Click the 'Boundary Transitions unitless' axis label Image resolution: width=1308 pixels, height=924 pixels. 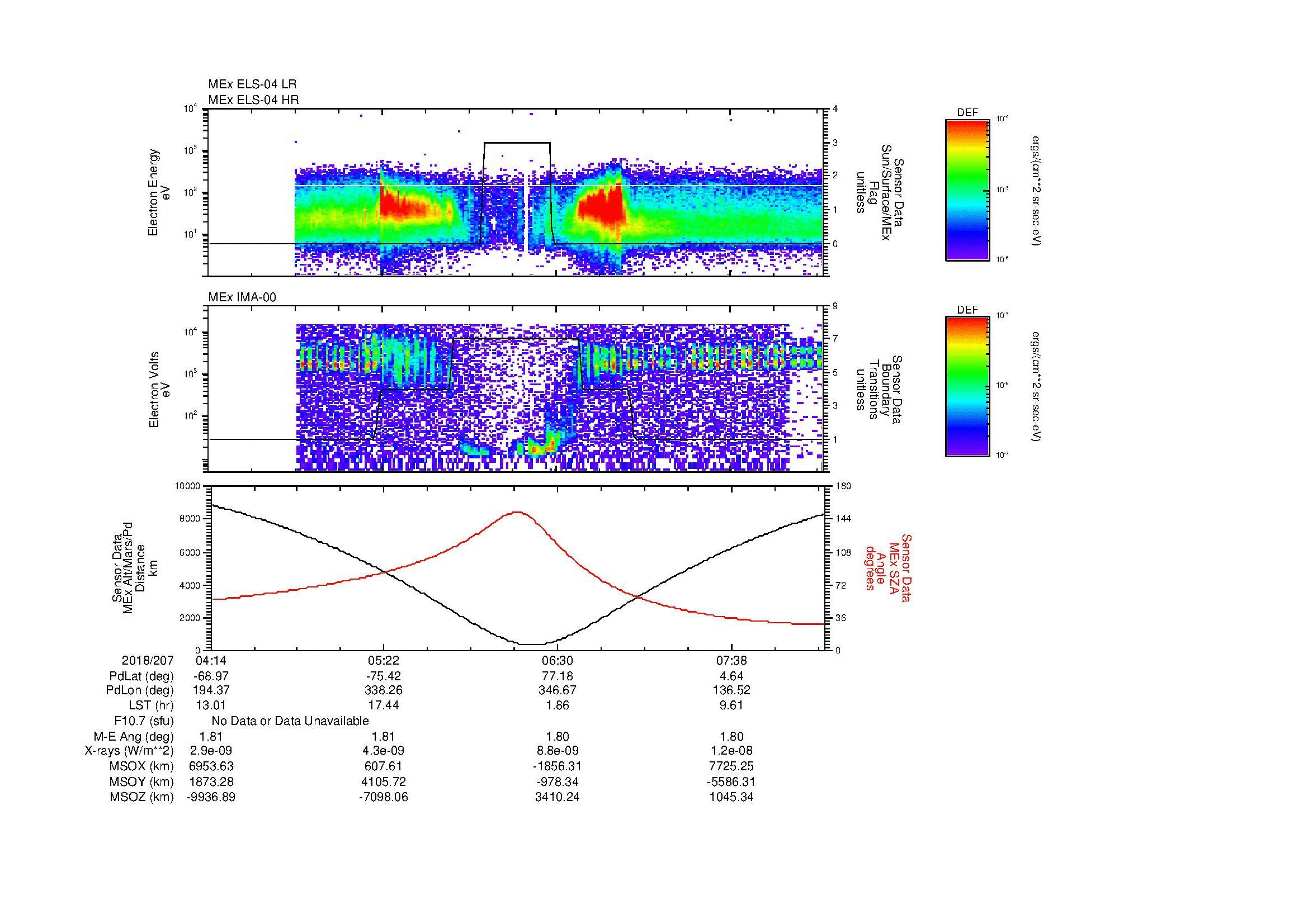pyautogui.click(x=879, y=390)
